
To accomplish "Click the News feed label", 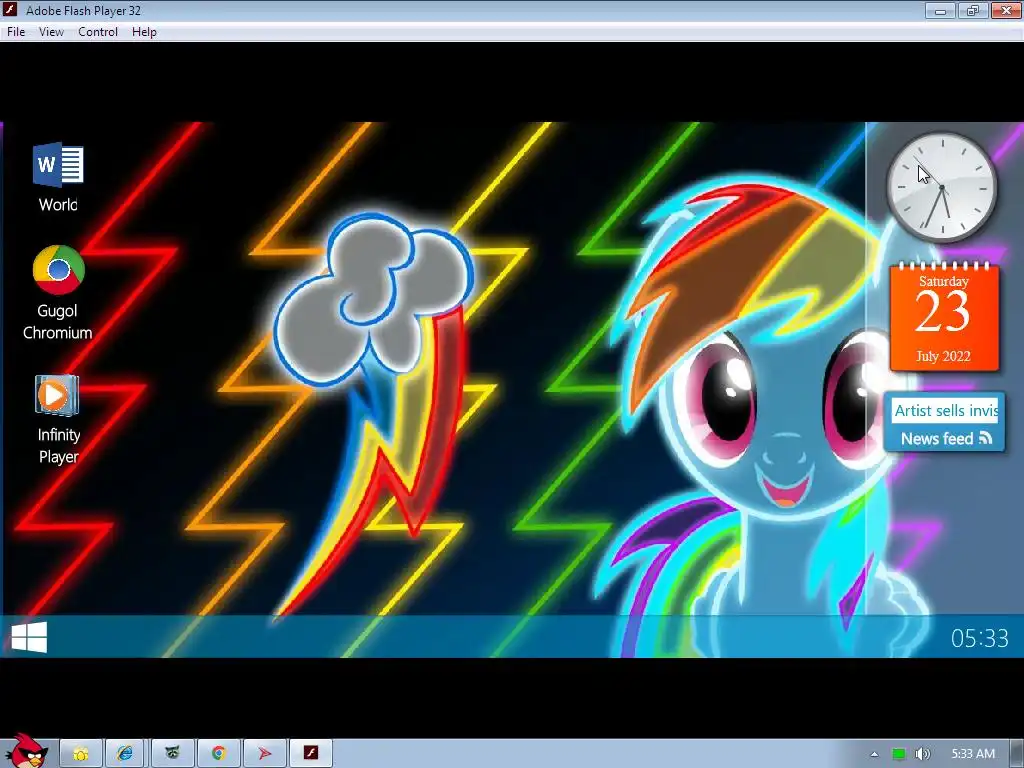I will pos(936,439).
